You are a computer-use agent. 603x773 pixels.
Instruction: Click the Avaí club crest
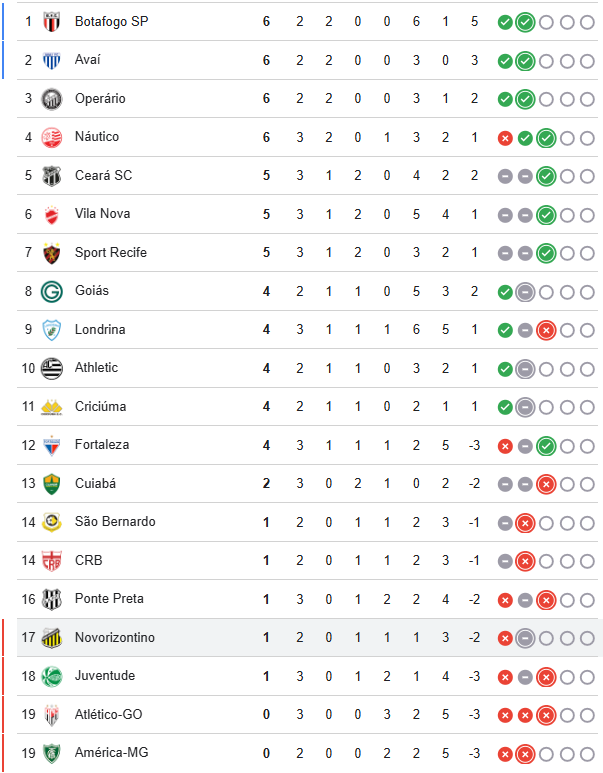[x=51, y=60]
